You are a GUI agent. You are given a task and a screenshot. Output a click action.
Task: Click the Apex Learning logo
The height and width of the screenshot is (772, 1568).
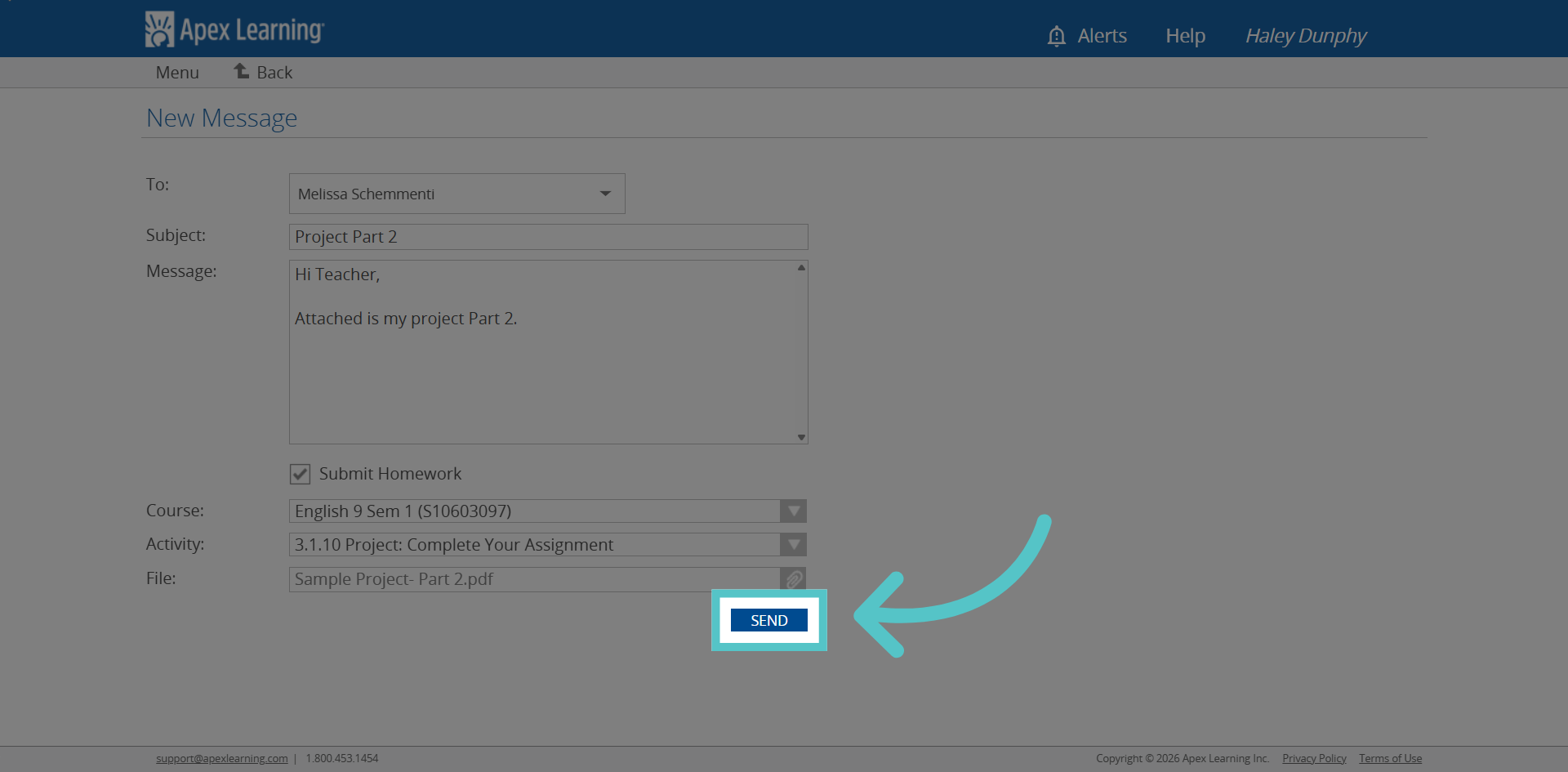[x=234, y=29]
